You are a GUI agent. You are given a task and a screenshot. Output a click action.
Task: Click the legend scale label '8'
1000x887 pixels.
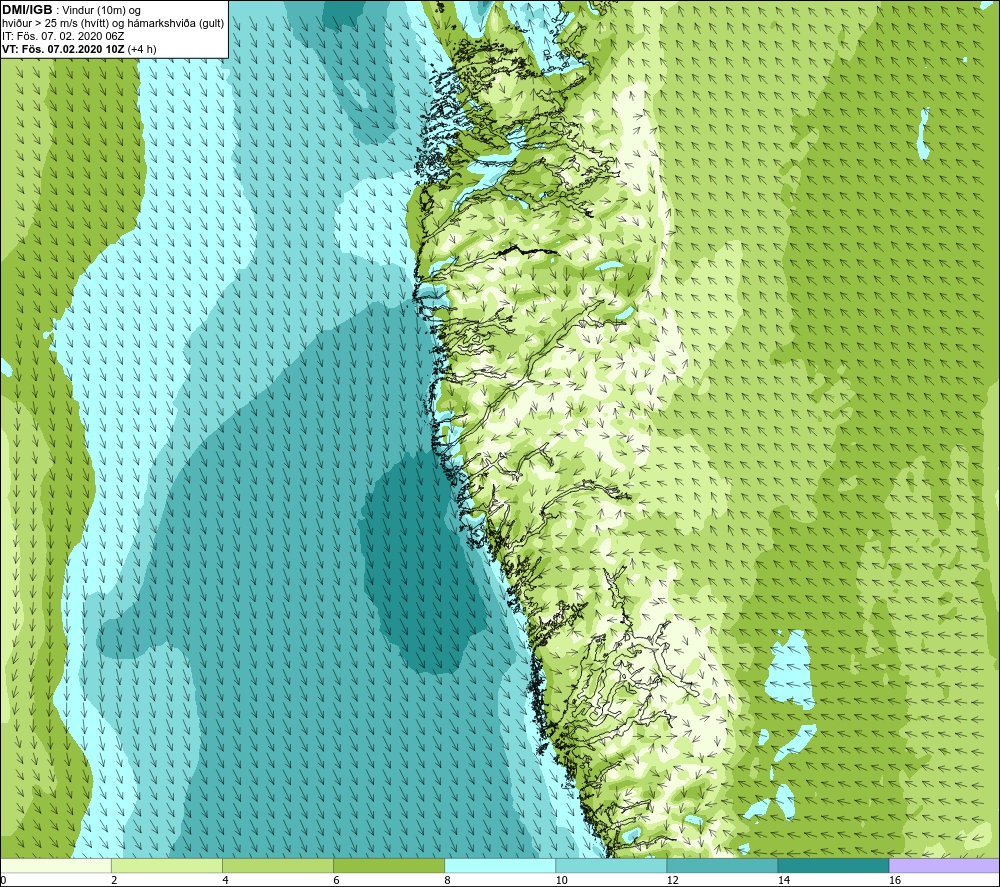tap(447, 880)
